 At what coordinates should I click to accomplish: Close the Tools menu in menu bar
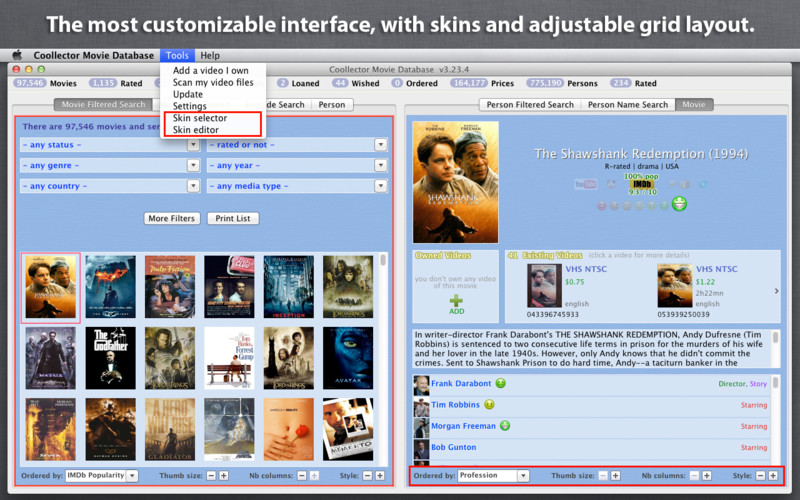[177, 55]
